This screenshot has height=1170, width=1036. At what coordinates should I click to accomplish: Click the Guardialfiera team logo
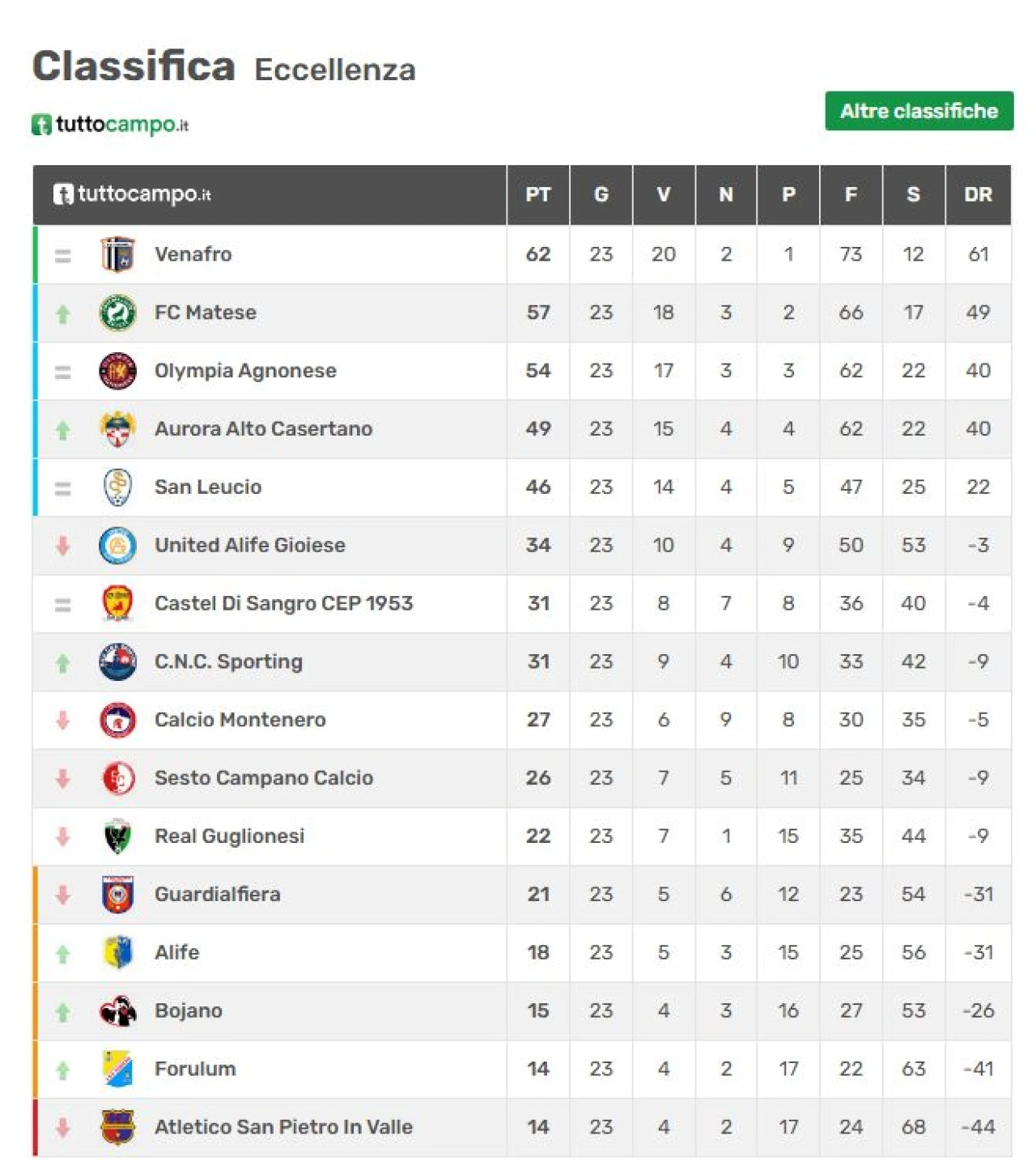pos(117,894)
